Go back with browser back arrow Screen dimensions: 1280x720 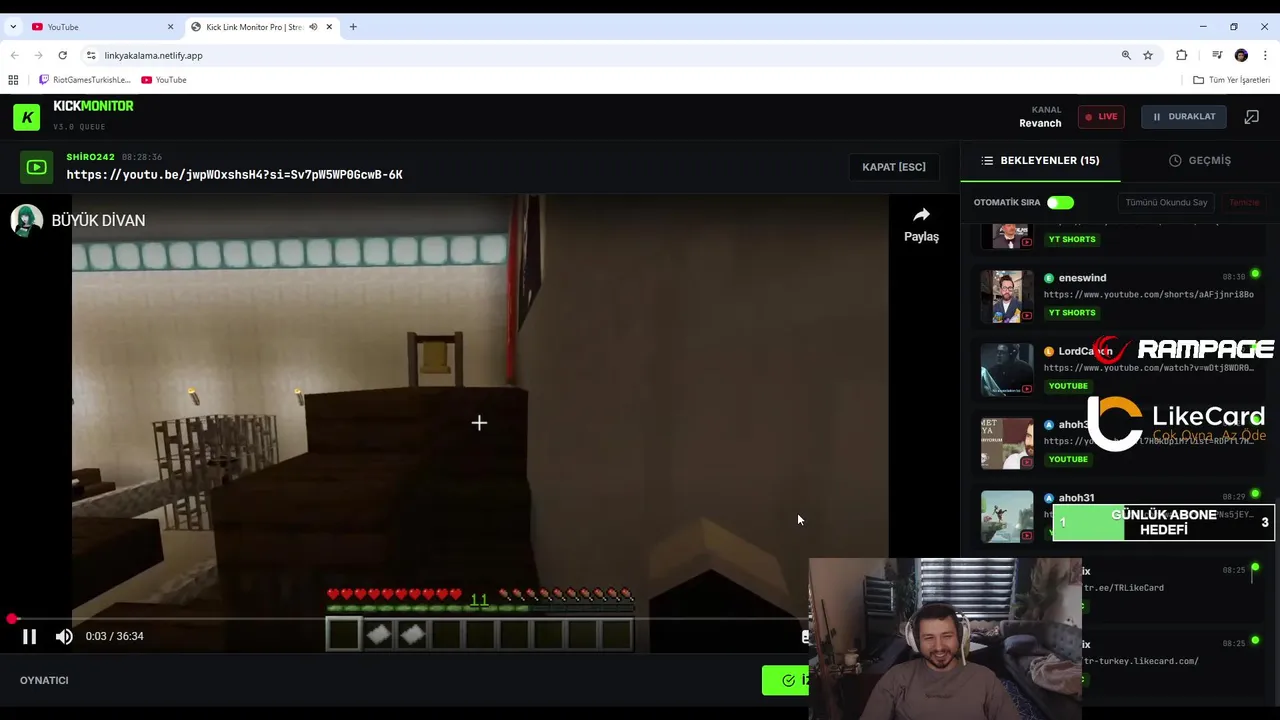14,55
